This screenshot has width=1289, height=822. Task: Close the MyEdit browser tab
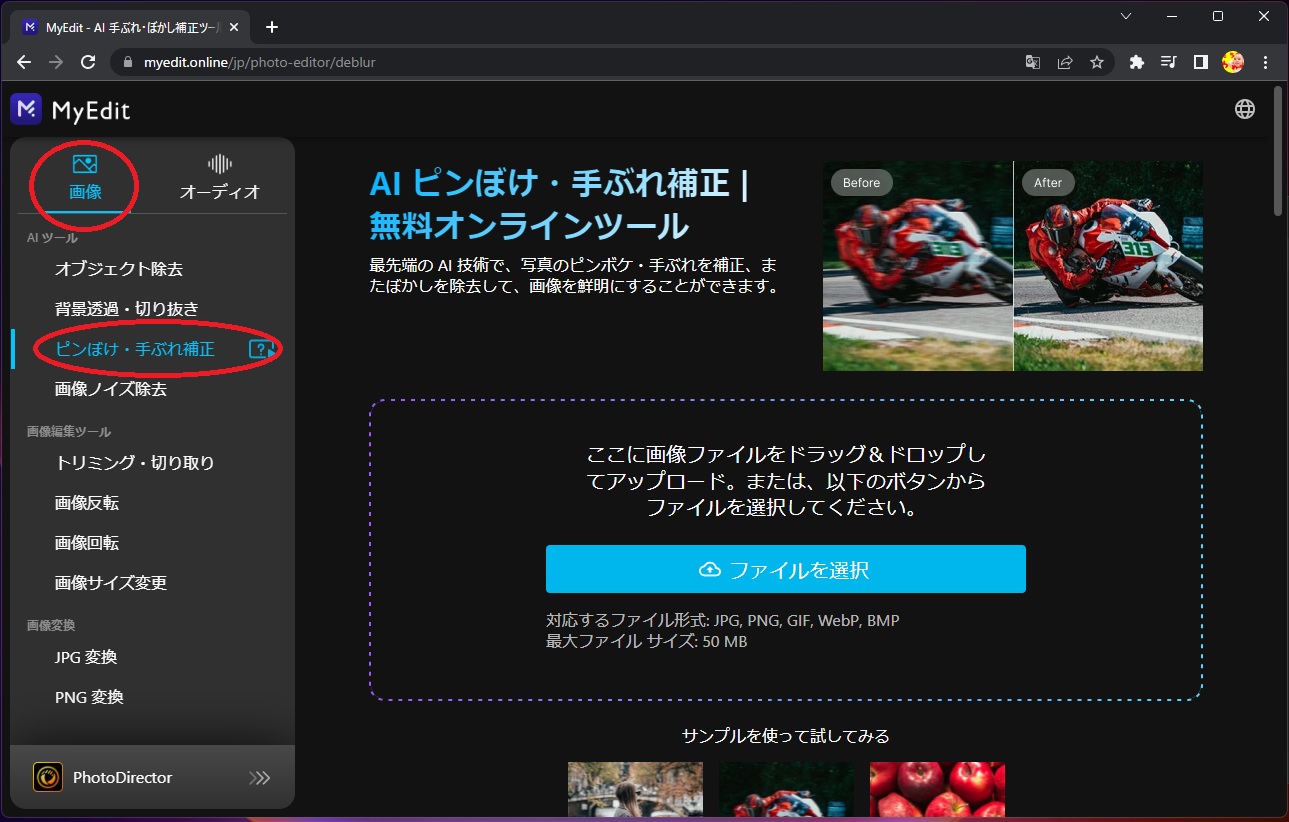236,27
